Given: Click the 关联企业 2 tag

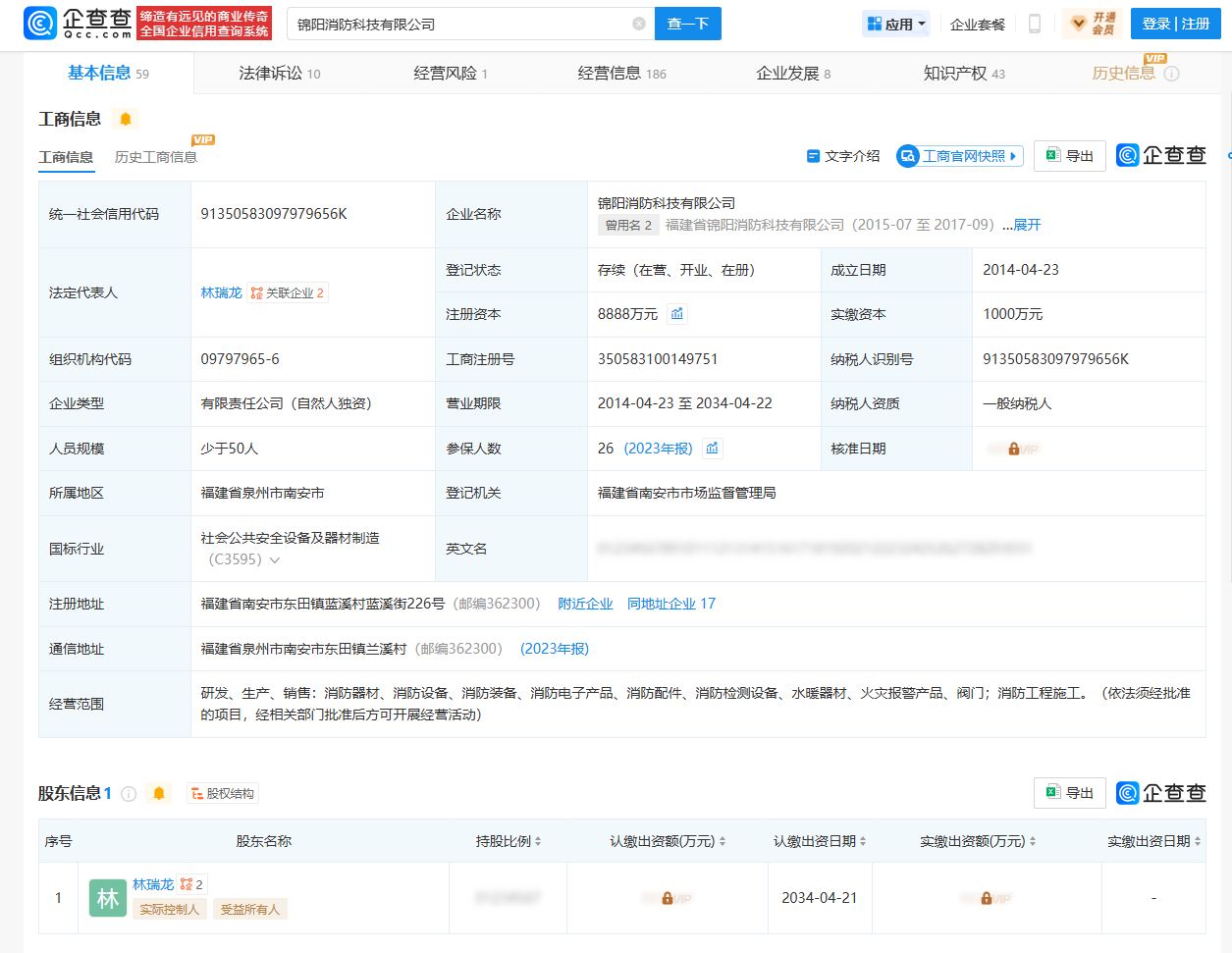Looking at the screenshot, I should (288, 292).
